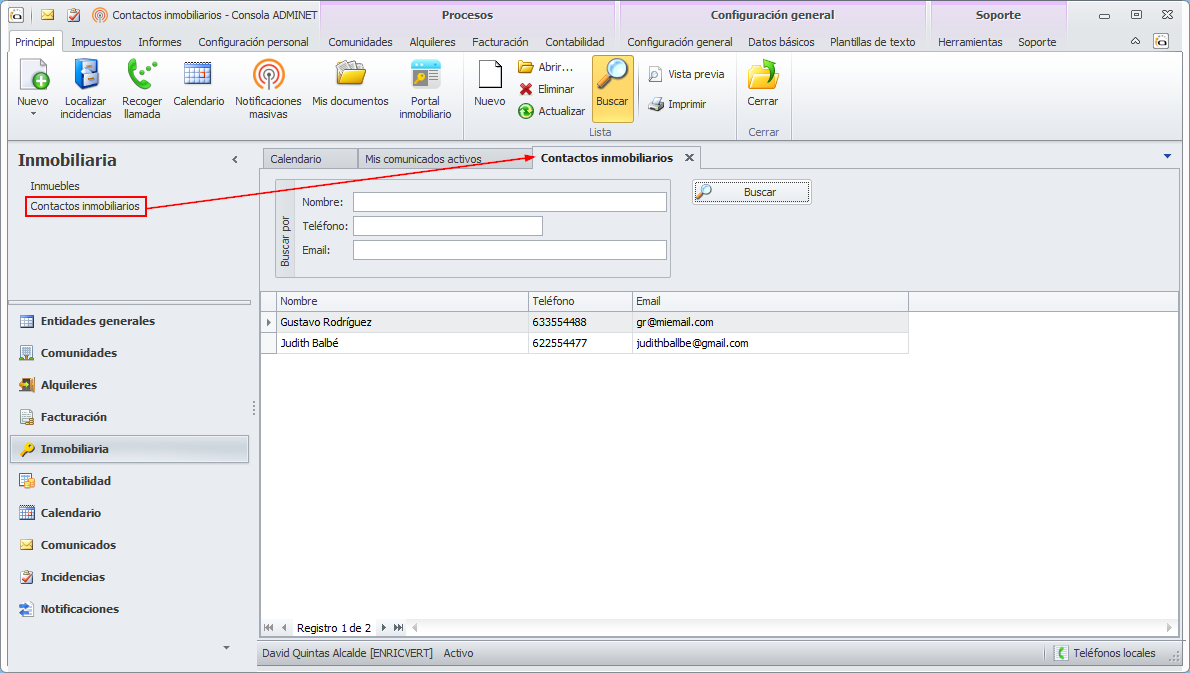This screenshot has width=1190, height=673.
Task: Open Alquileres in the navigation pane
Action: [130, 385]
